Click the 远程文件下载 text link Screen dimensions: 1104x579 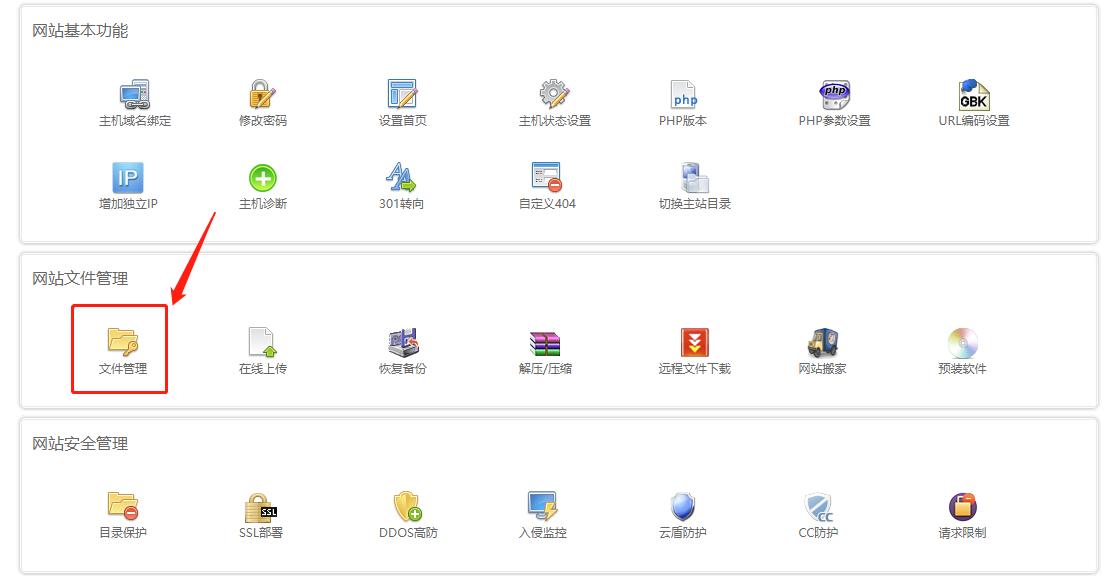[x=694, y=368]
